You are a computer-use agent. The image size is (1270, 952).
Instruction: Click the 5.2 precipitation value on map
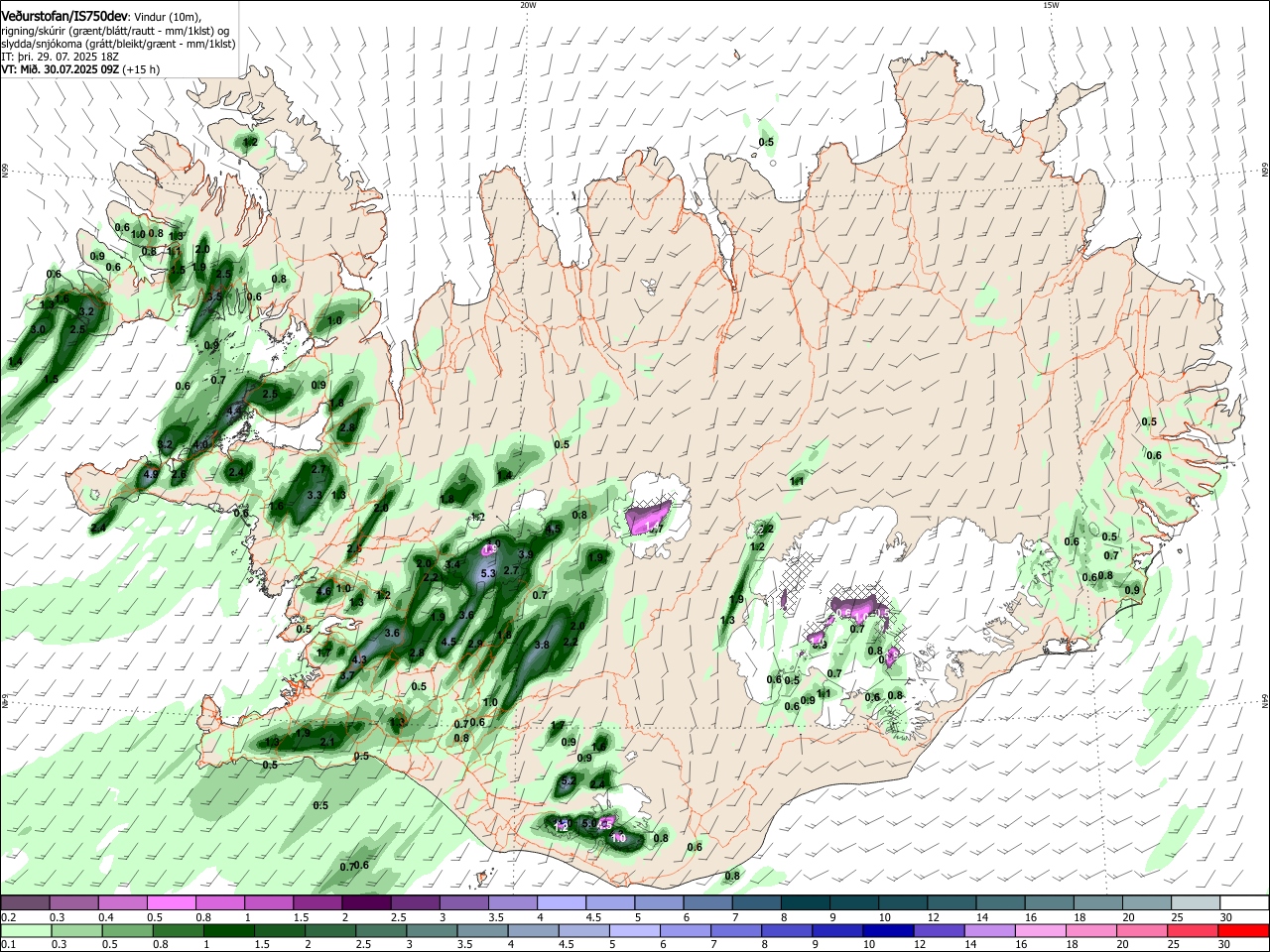[568, 781]
